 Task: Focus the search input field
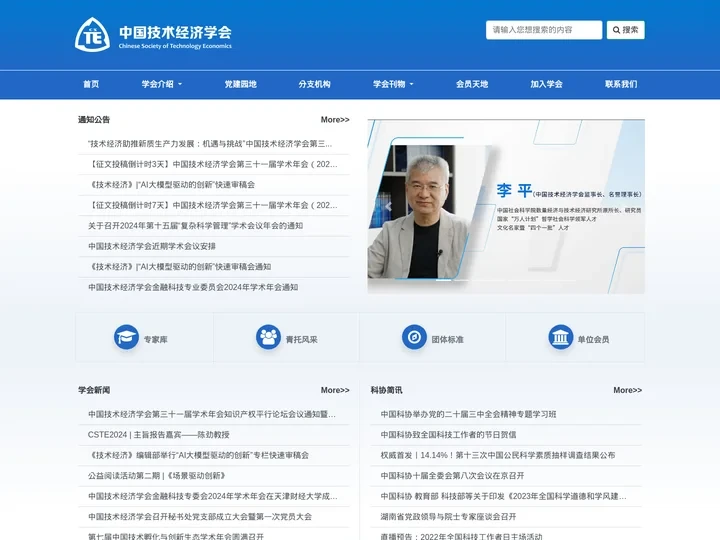544,30
